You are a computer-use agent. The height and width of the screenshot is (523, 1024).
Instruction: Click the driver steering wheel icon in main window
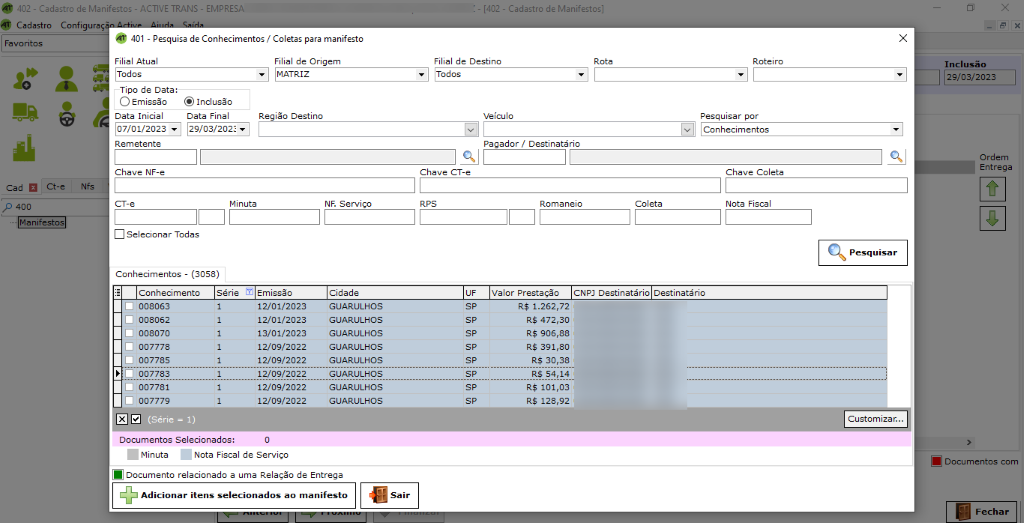66,113
